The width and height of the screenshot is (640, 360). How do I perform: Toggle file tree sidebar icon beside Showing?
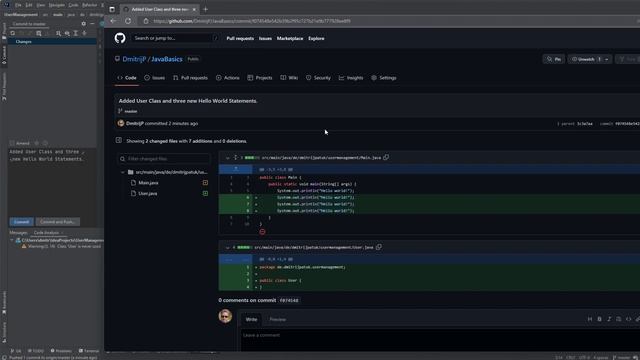tap(119, 140)
